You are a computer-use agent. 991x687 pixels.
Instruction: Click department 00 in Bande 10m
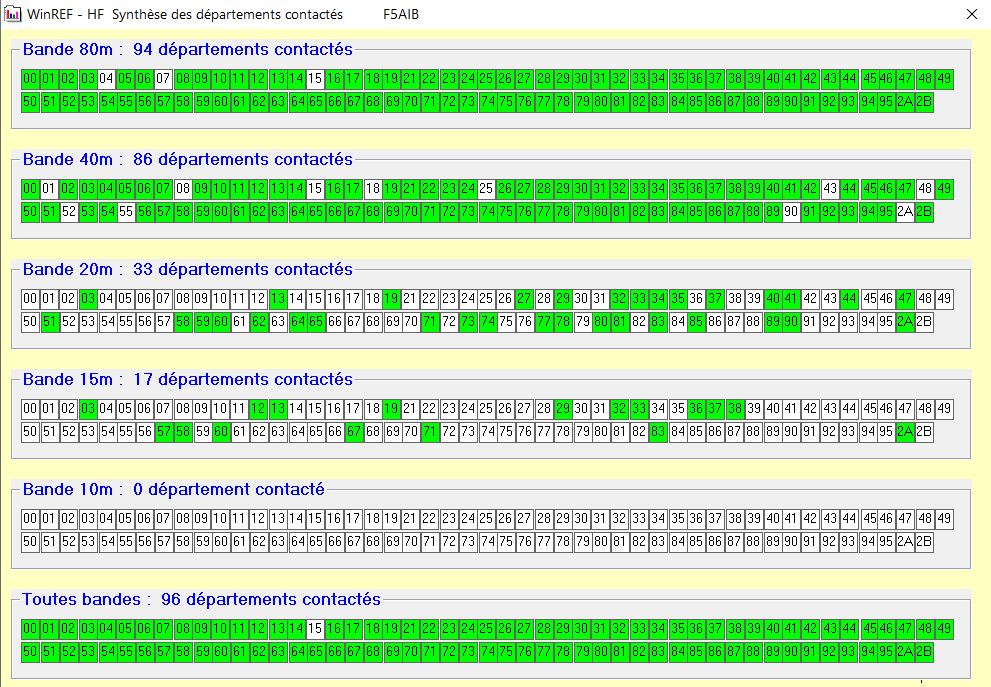[31, 519]
